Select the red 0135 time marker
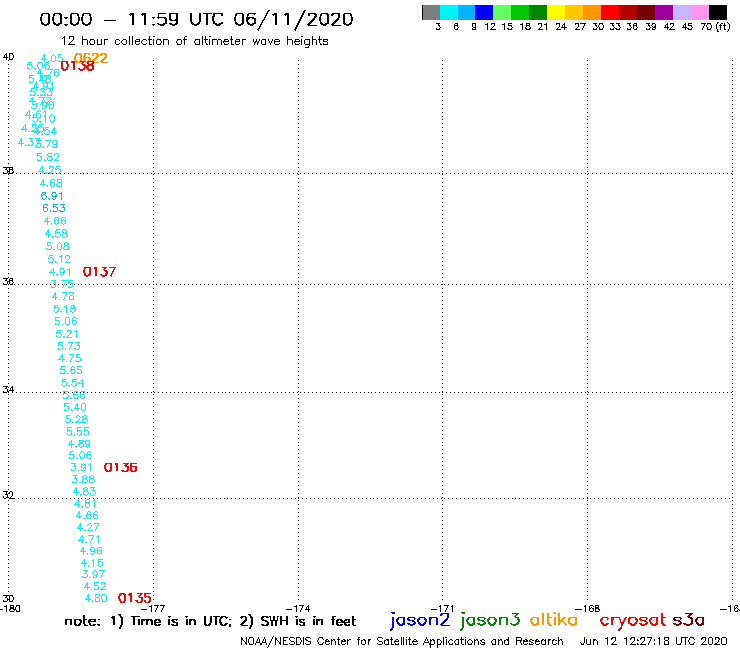Viewport: 740px width, 650px height. click(x=135, y=598)
